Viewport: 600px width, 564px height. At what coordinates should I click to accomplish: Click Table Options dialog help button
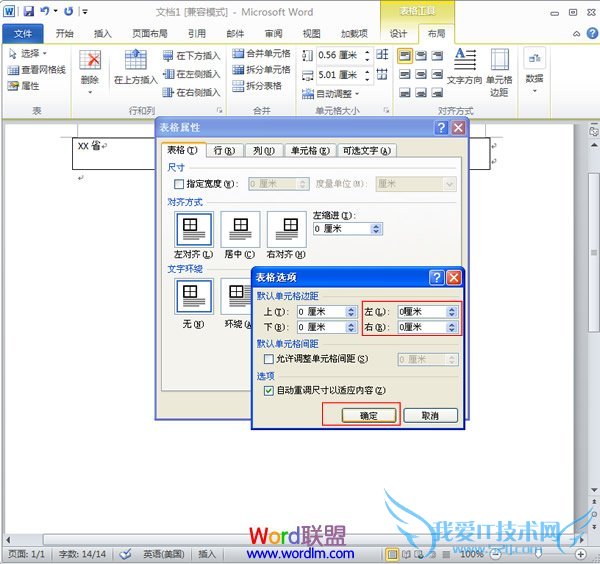437,278
